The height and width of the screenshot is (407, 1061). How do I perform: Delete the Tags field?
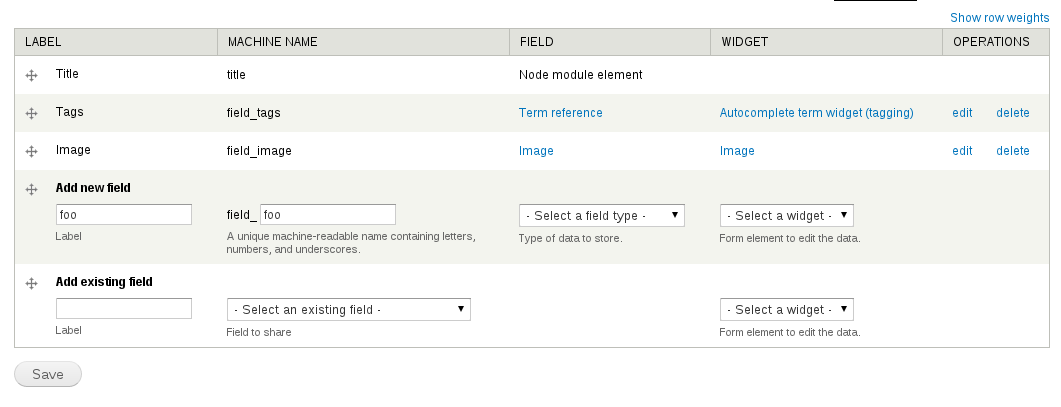(1012, 113)
